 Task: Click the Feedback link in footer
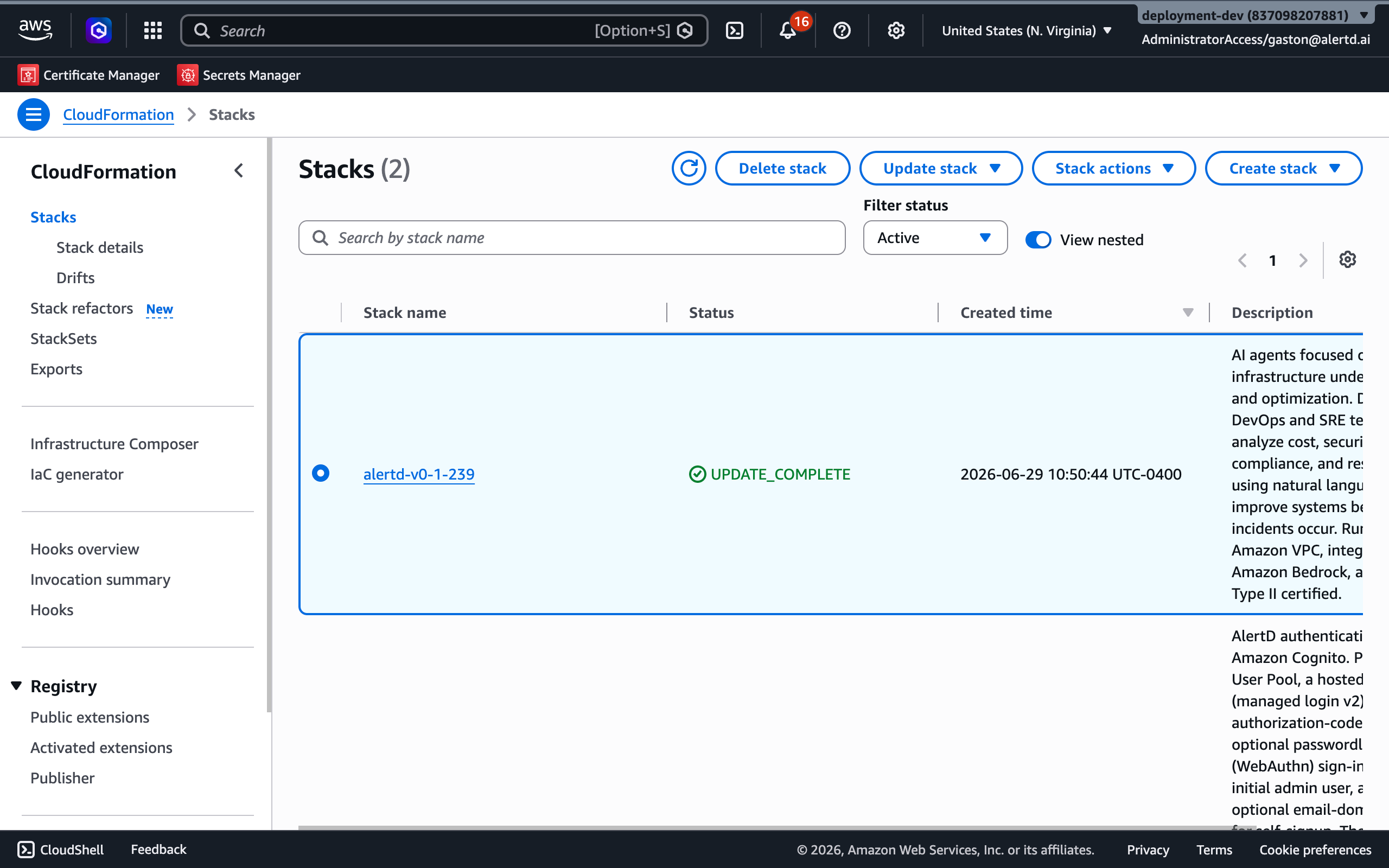(x=158, y=849)
